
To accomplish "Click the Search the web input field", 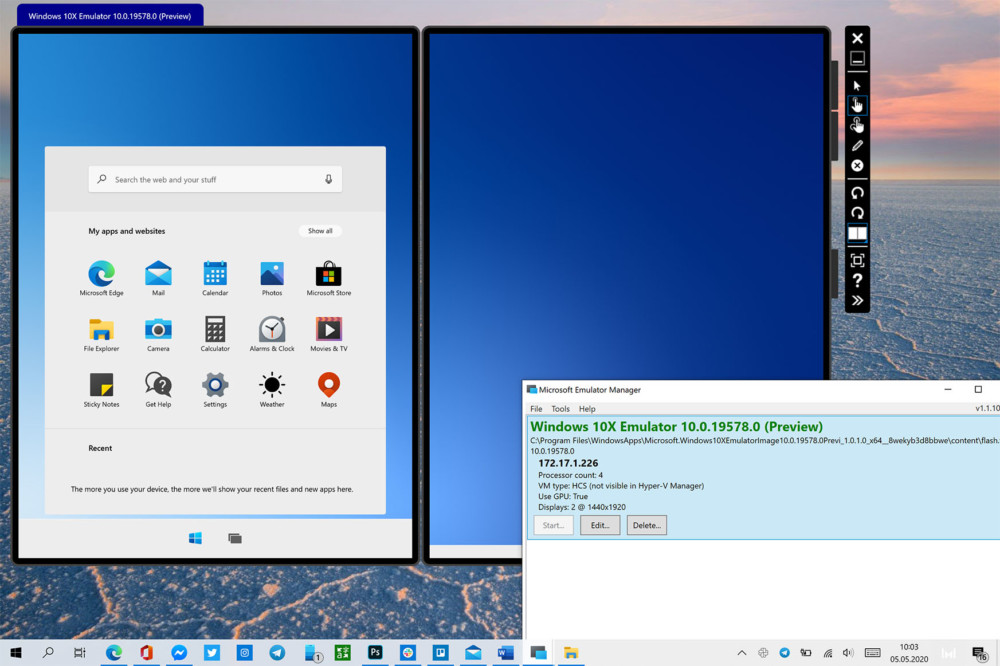I will [215, 179].
